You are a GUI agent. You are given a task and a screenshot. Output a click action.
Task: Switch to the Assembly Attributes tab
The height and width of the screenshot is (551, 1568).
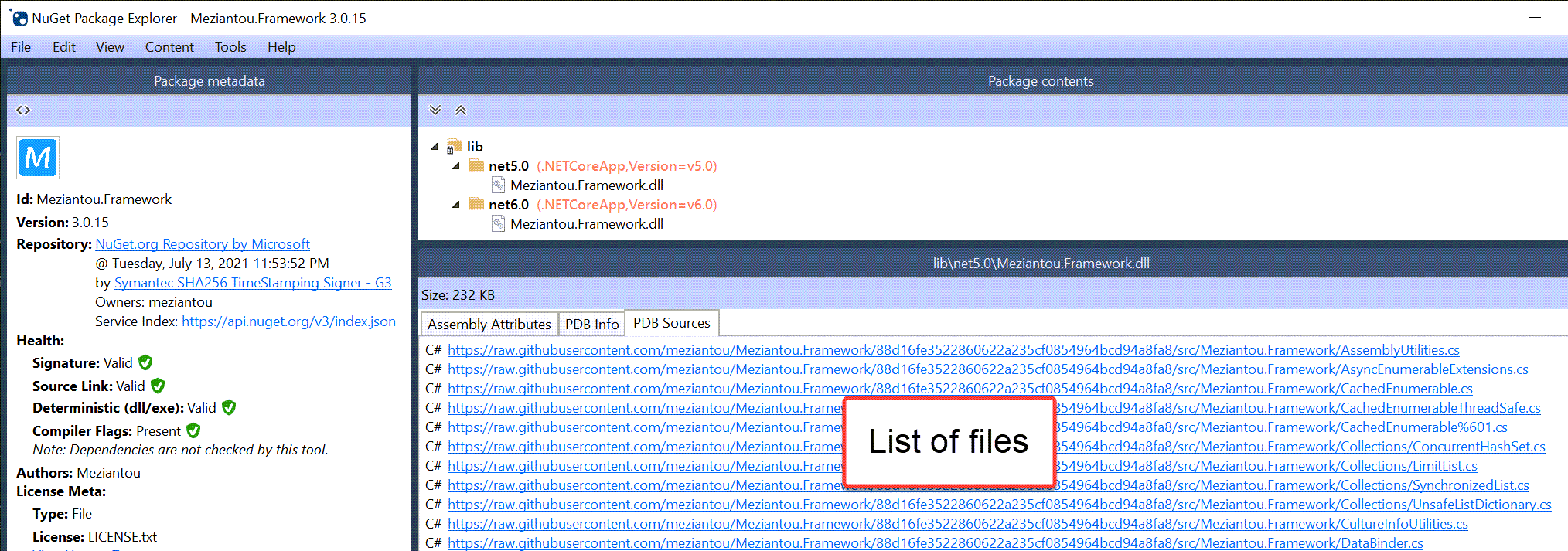(489, 324)
